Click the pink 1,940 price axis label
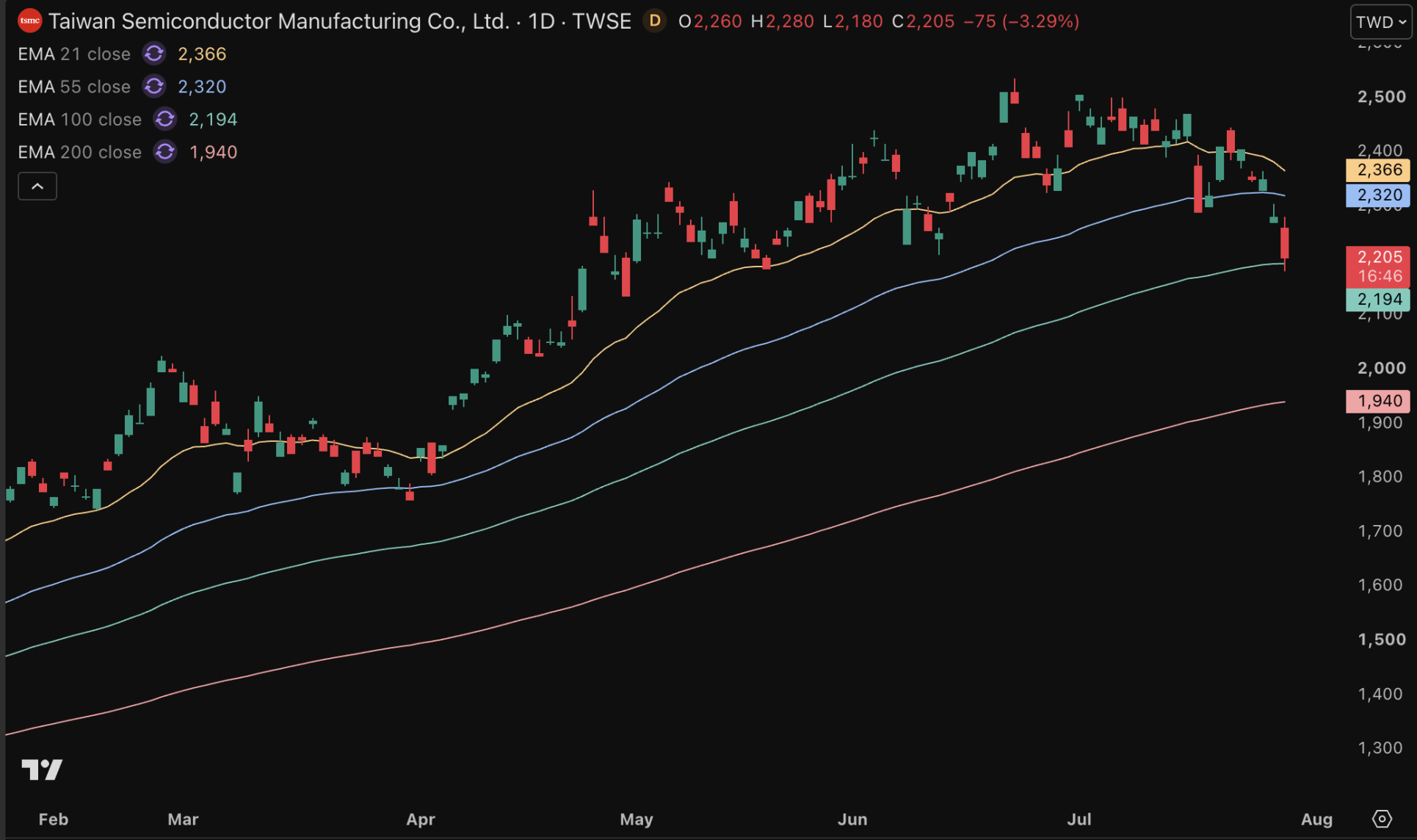 (x=1378, y=401)
